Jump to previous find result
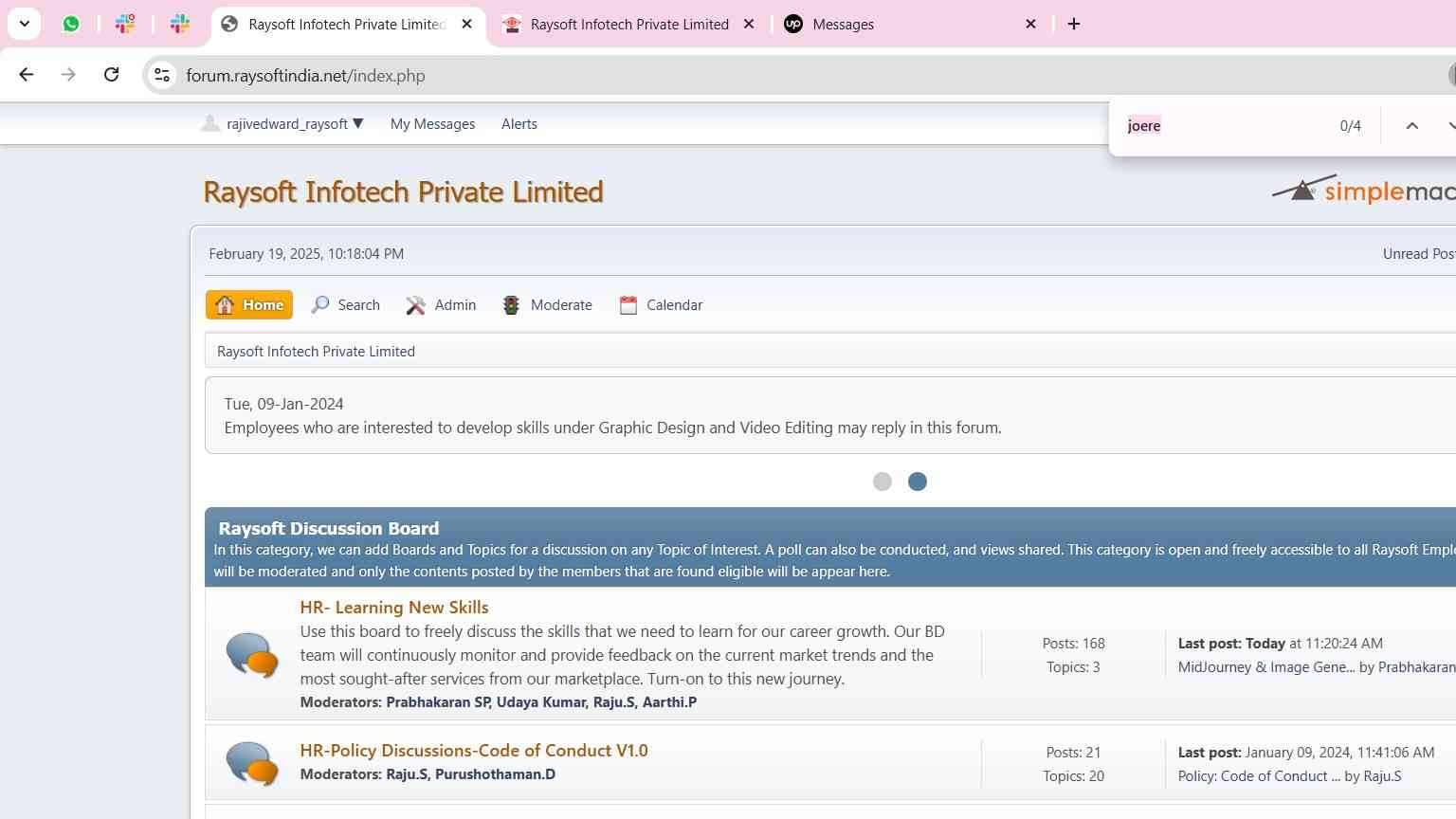Screen dimensions: 1456x819 1411,125
